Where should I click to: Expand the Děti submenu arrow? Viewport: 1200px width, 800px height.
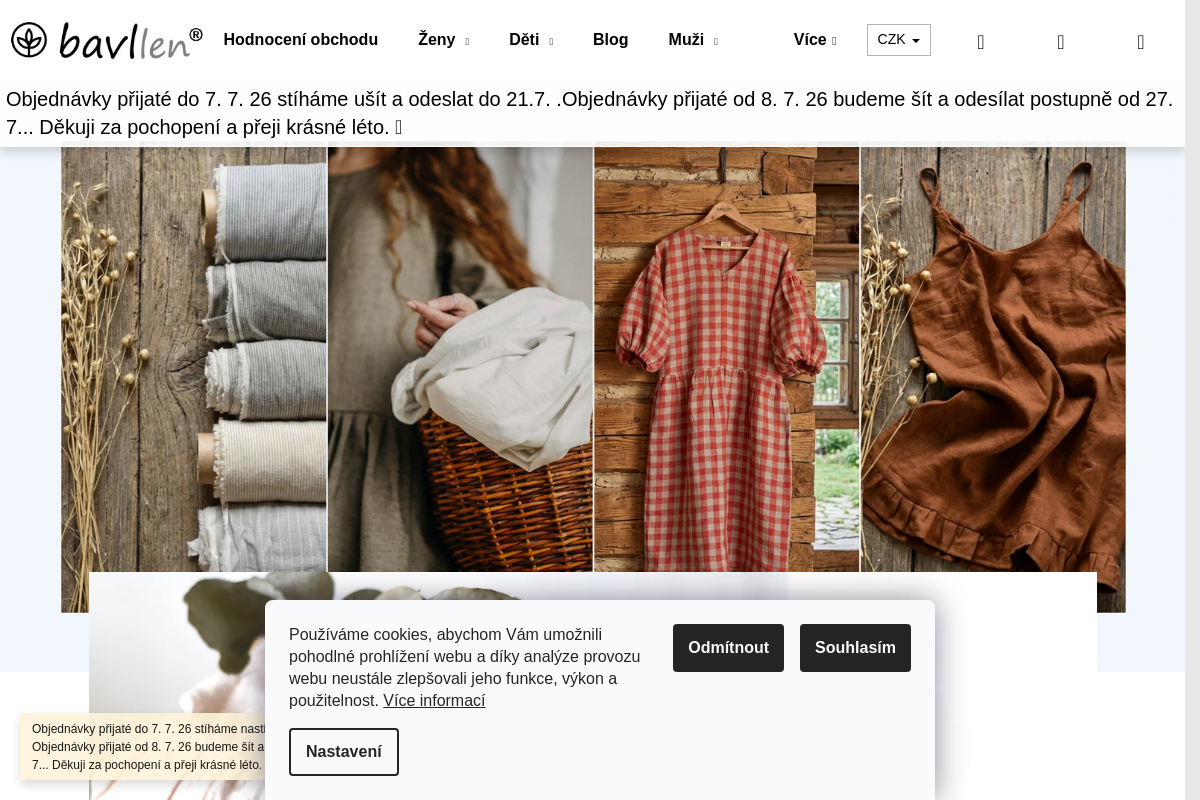(551, 41)
